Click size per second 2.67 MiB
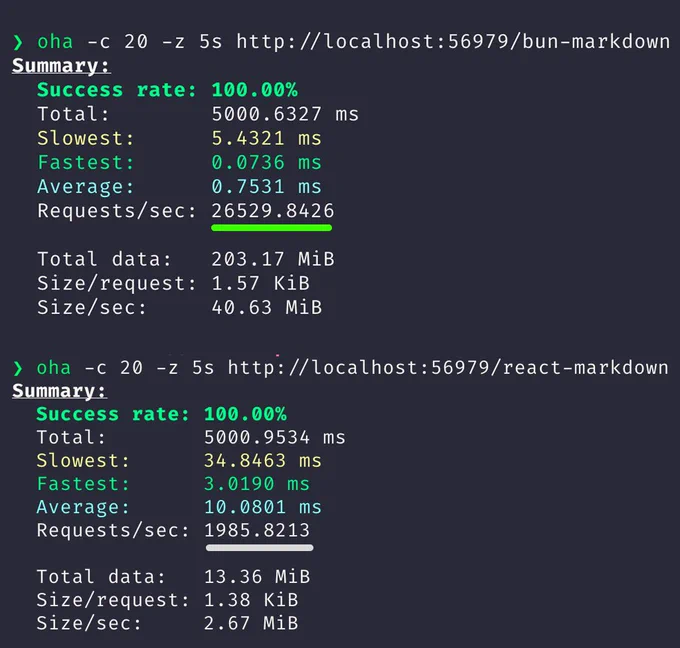Screen dimensions: 680x648 click(x=251, y=623)
